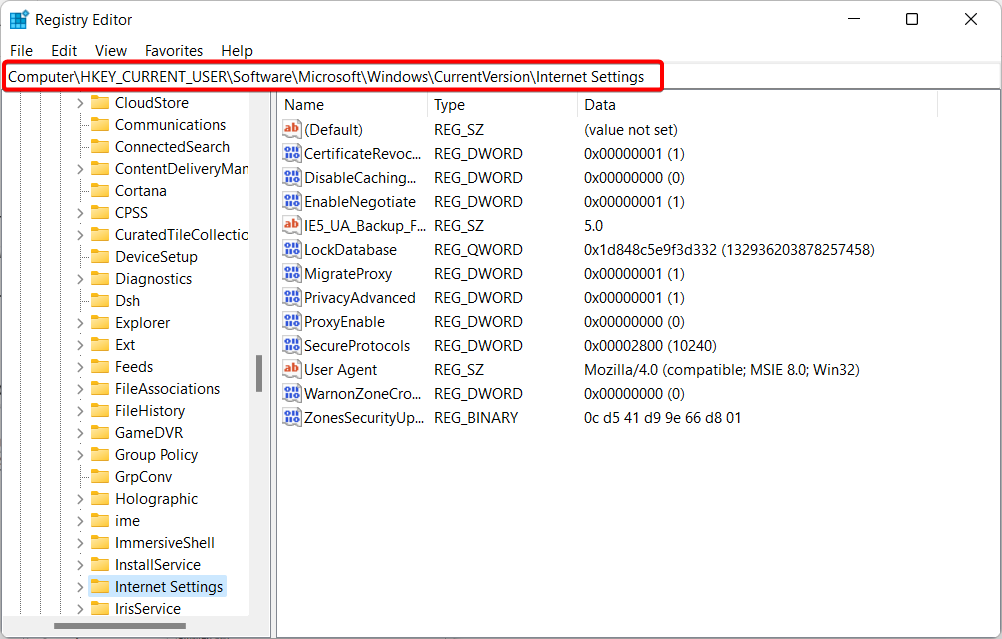Click the Cortana folder icon
The width and height of the screenshot is (1002, 639).
pos(100,190)
